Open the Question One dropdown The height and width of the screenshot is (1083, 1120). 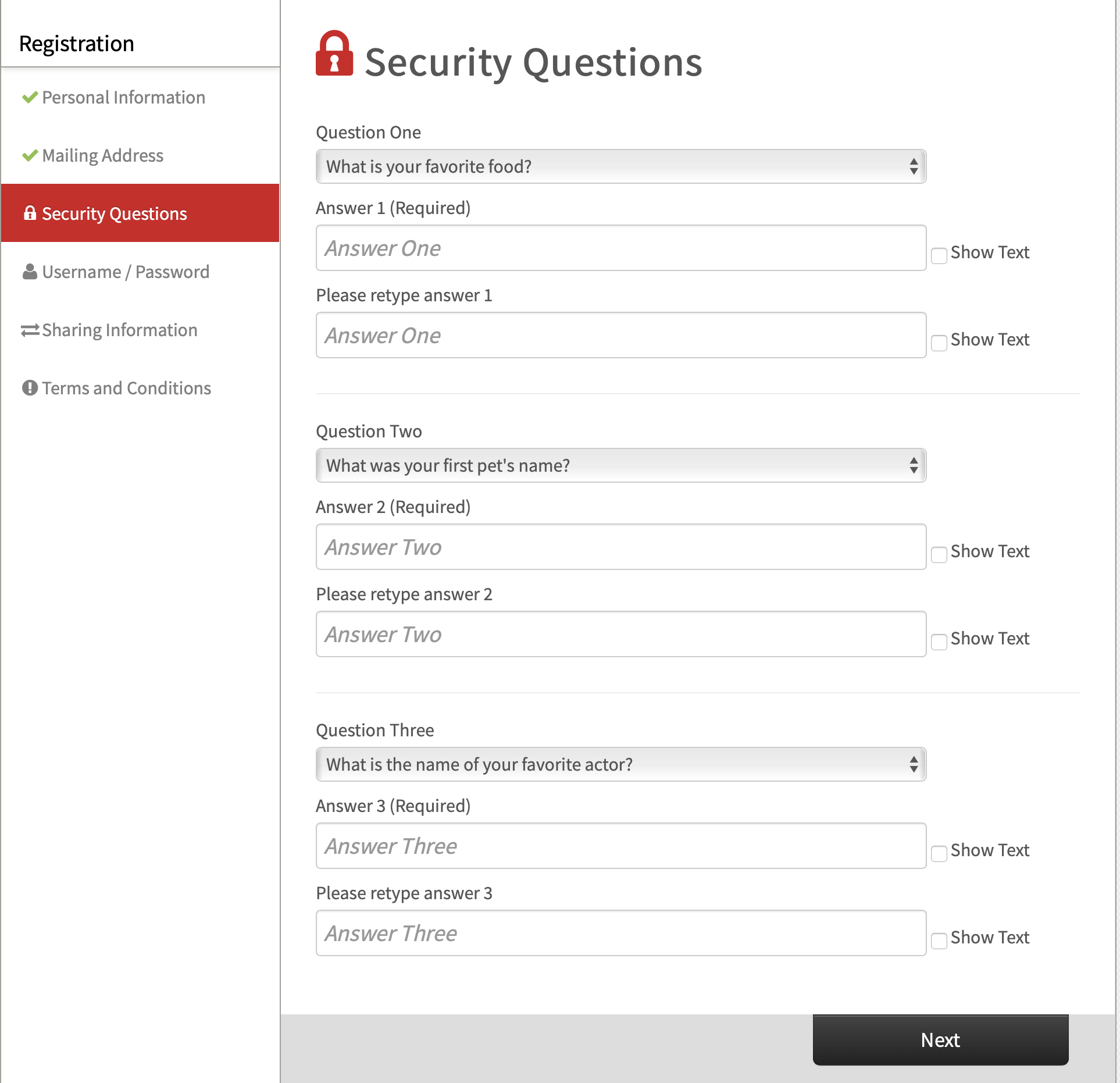620,166
